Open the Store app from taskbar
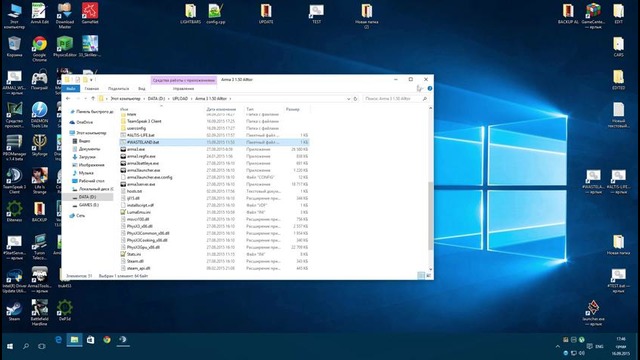The width and height of the screenshot is (640, 360). tap(91, 340)
